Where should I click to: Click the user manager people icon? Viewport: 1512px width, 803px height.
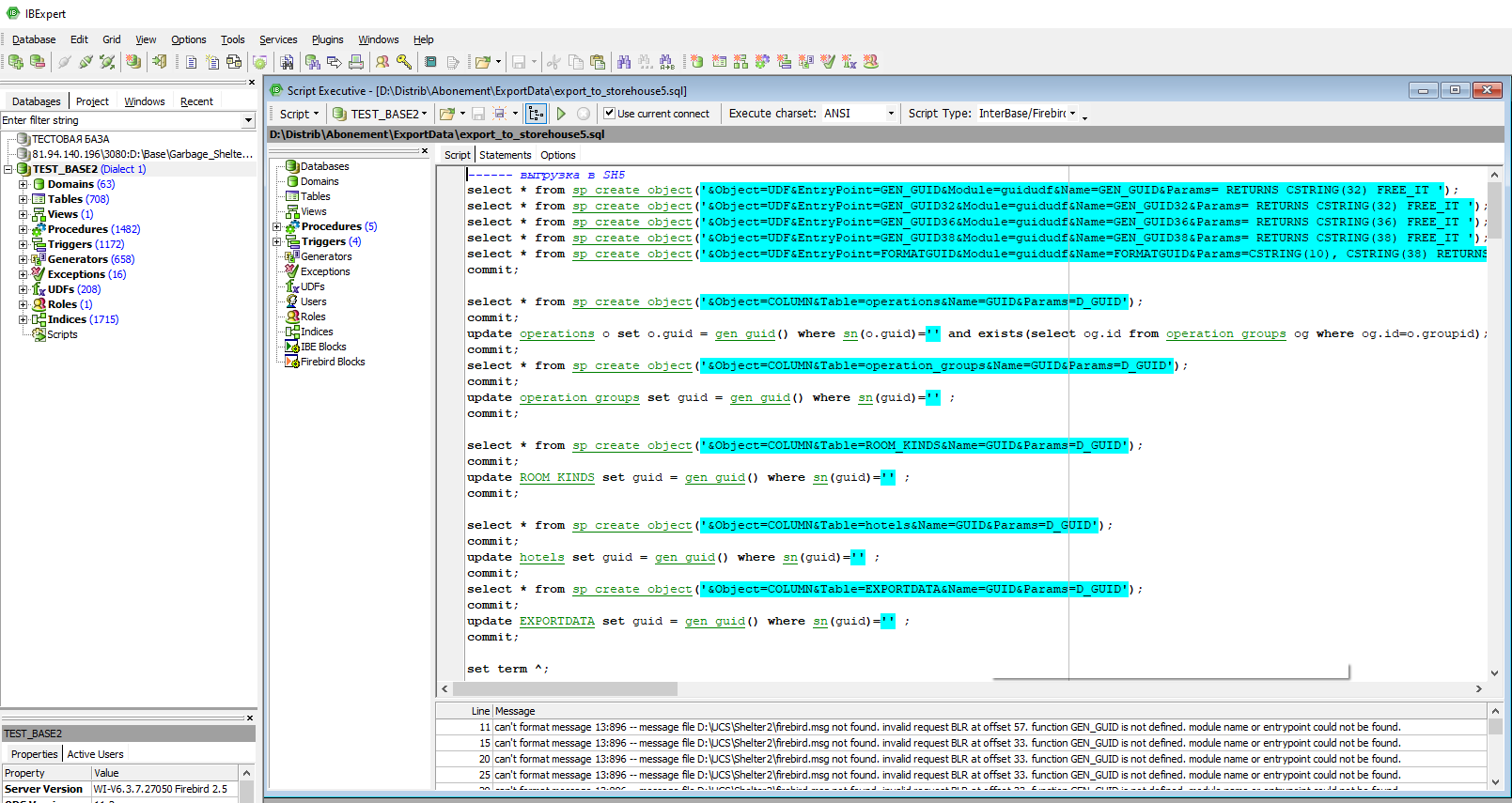pos(382,62)
